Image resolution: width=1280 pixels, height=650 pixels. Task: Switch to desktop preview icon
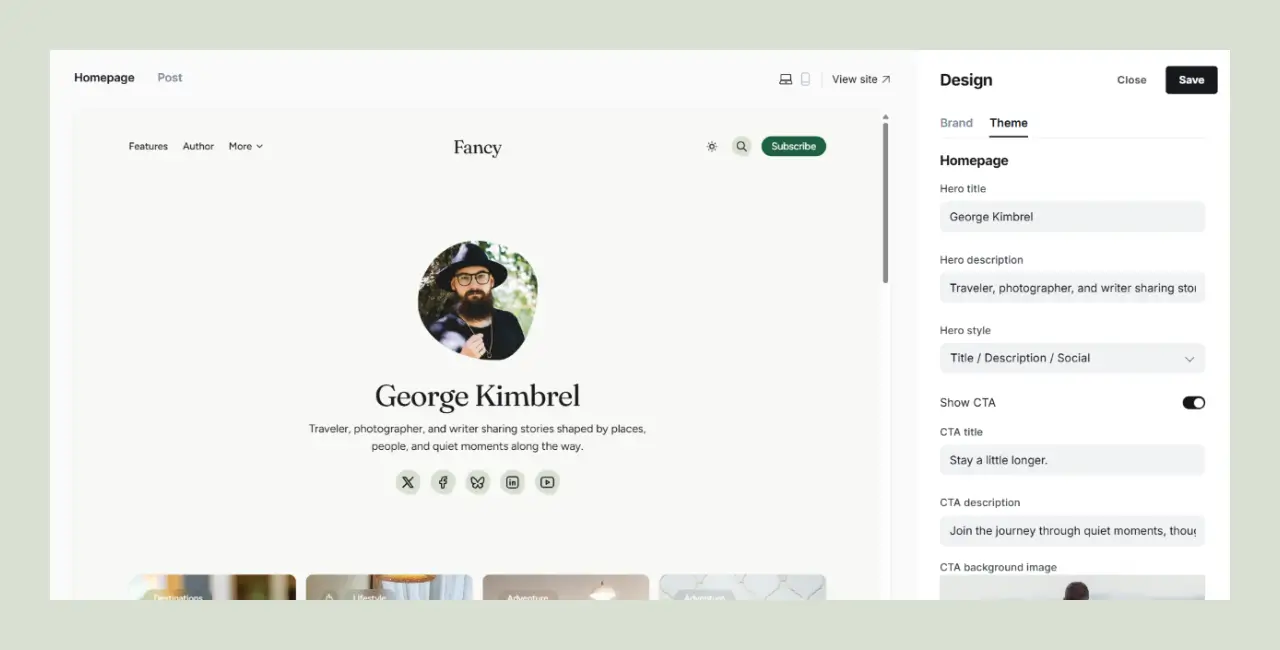(785, 80)
